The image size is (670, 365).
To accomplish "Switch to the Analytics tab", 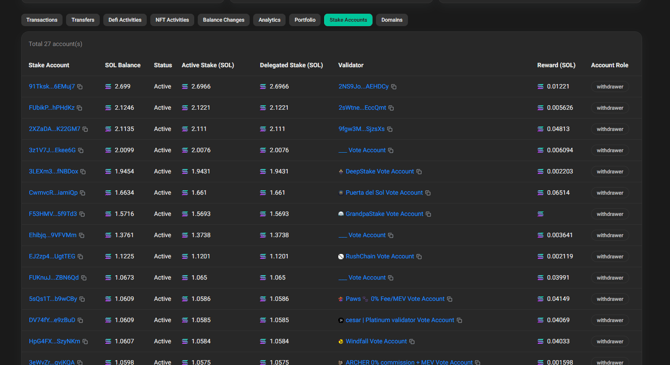I will (x=269, y=20).
